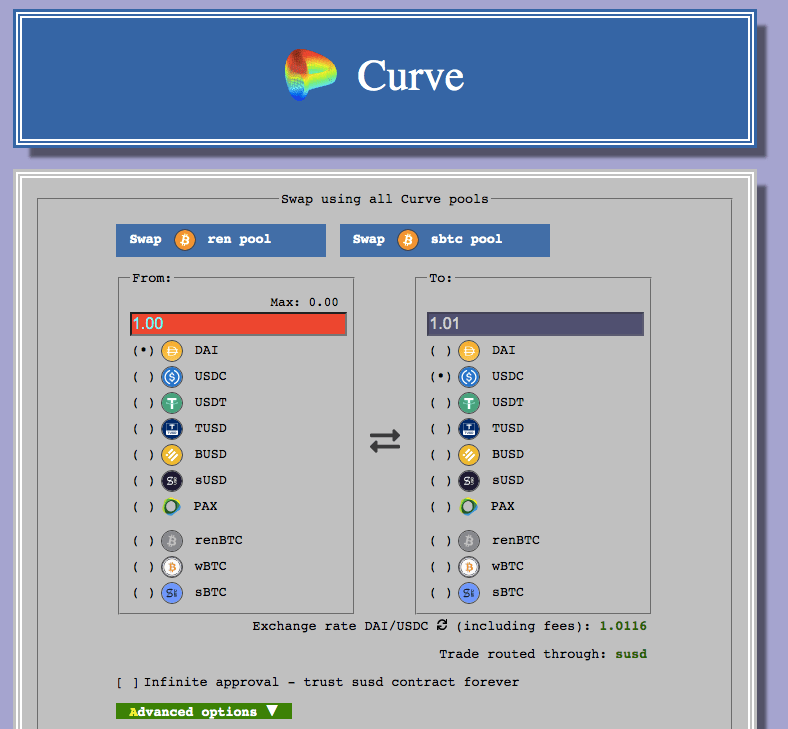
Task: Click the PAX coin icon in To list
Action: pos(468,506)
